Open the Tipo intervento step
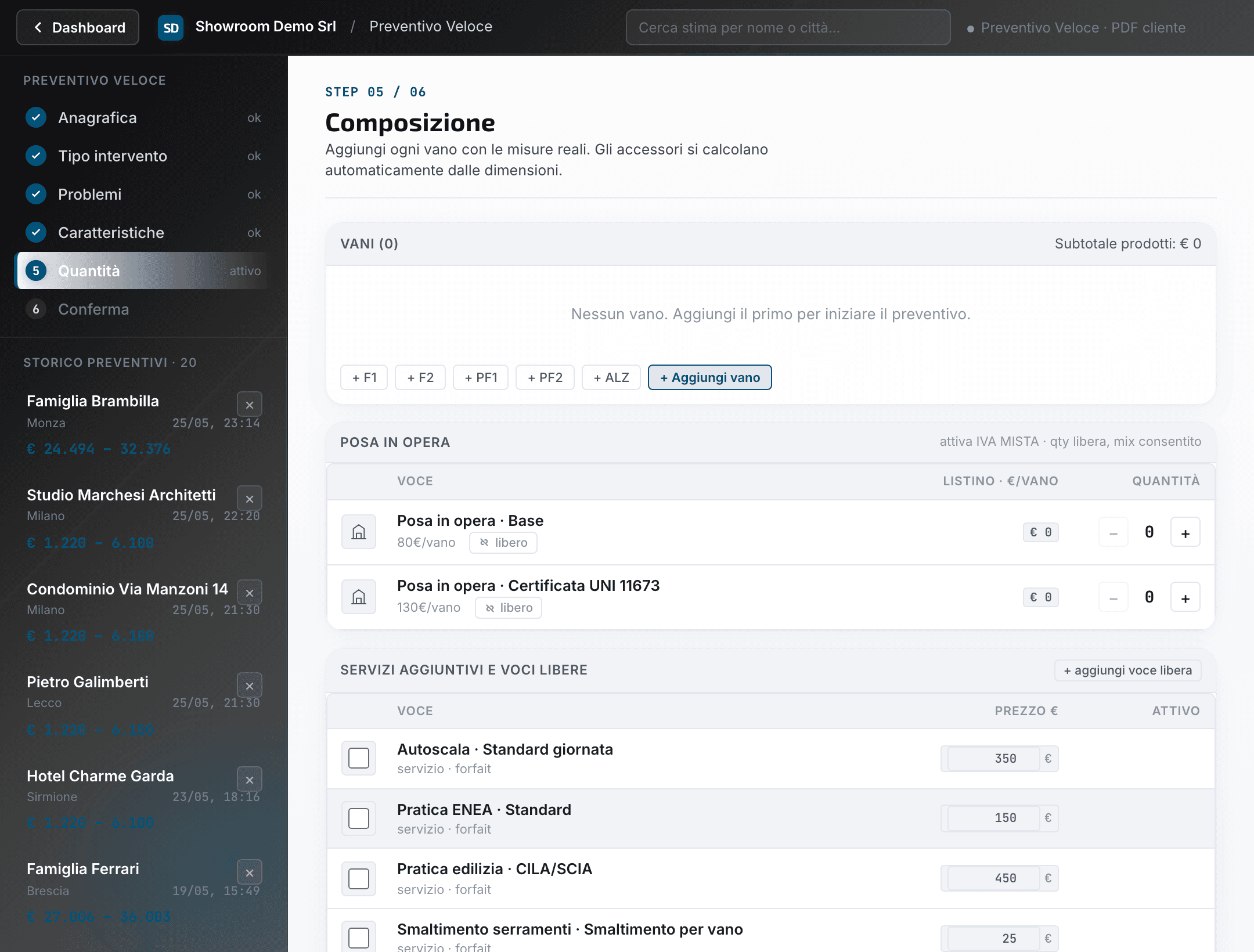The width and height of the screenshot is (1254, 952). (x=144, y=156)
